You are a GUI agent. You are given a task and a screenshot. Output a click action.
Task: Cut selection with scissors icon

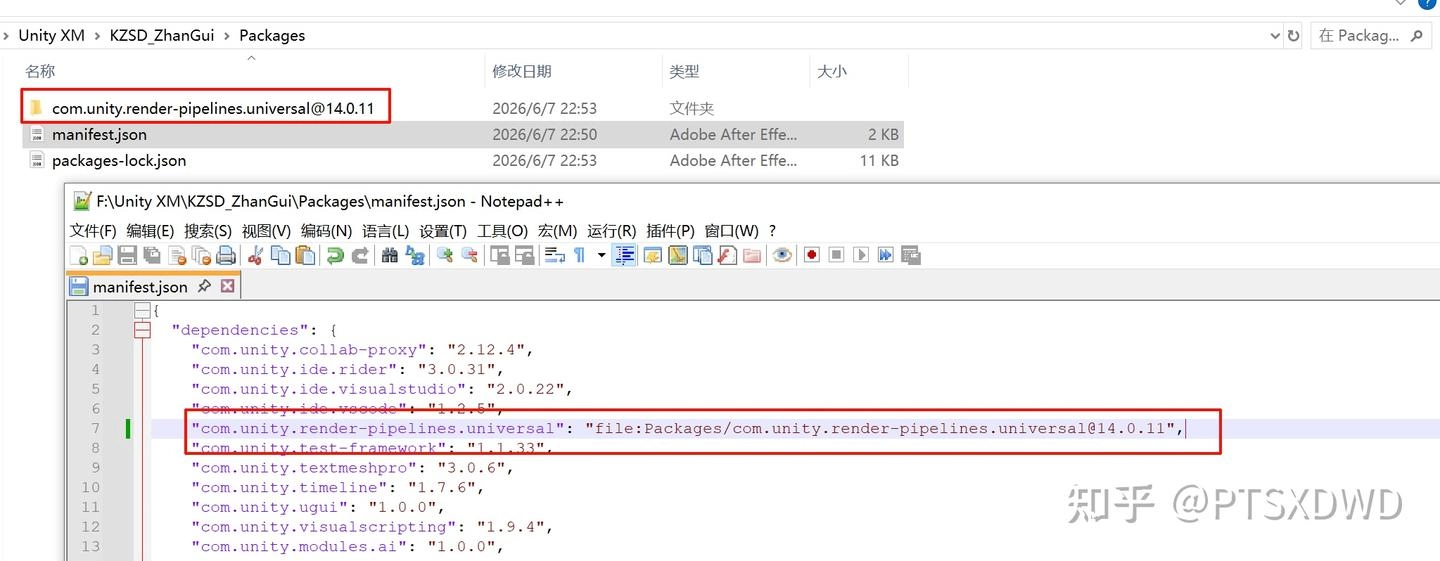click(255, 255)
